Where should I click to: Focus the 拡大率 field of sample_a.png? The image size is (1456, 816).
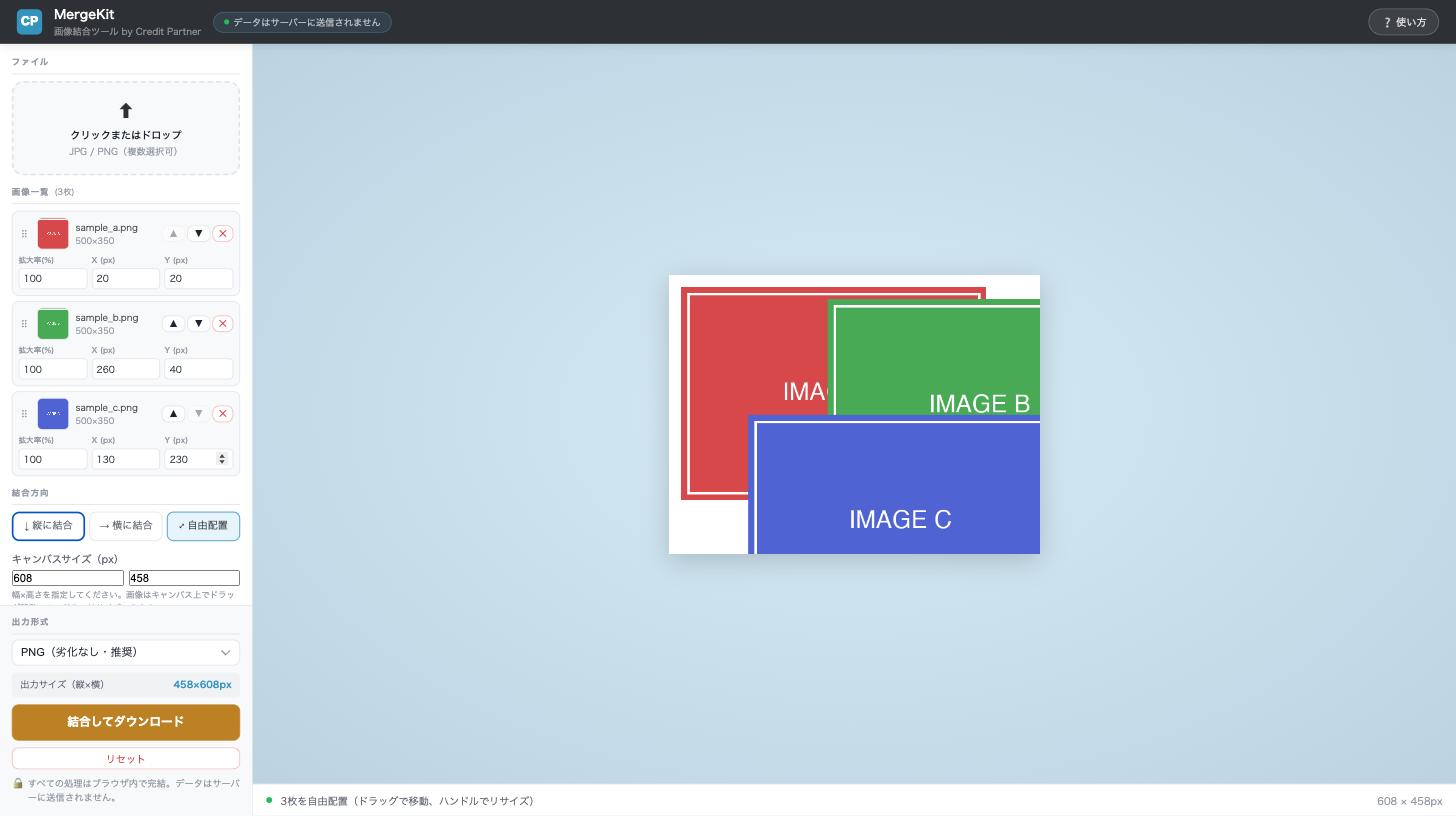coord(53,279)
